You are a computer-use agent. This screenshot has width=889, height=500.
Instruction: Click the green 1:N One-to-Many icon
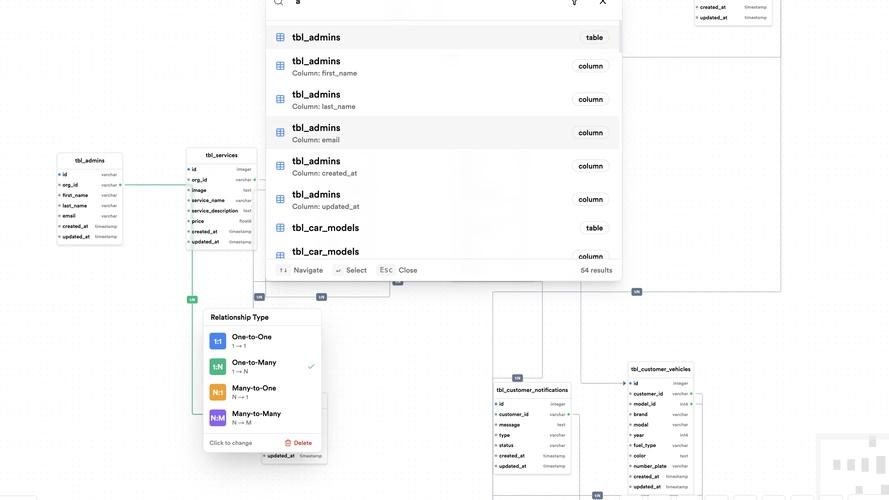pyautogui.click(x=218, y=367)
